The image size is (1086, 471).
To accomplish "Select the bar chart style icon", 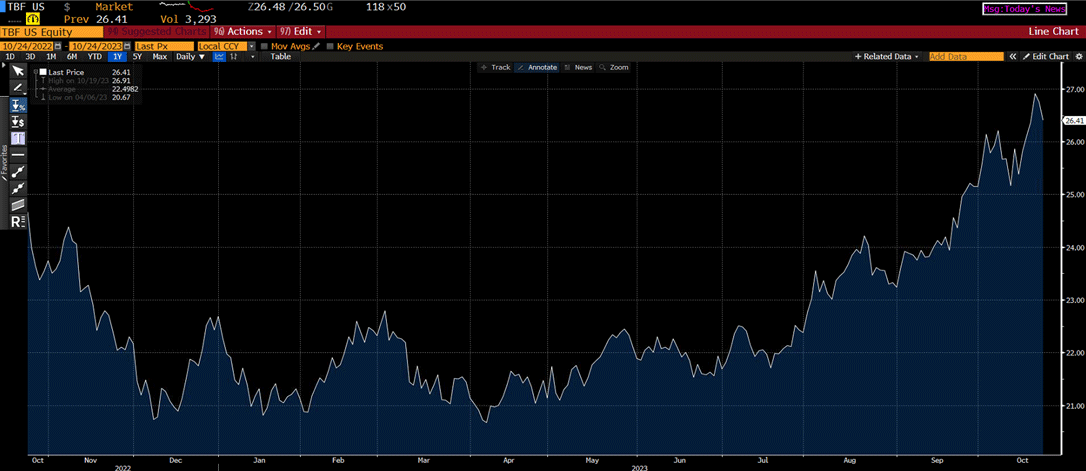I will point(233,57).
